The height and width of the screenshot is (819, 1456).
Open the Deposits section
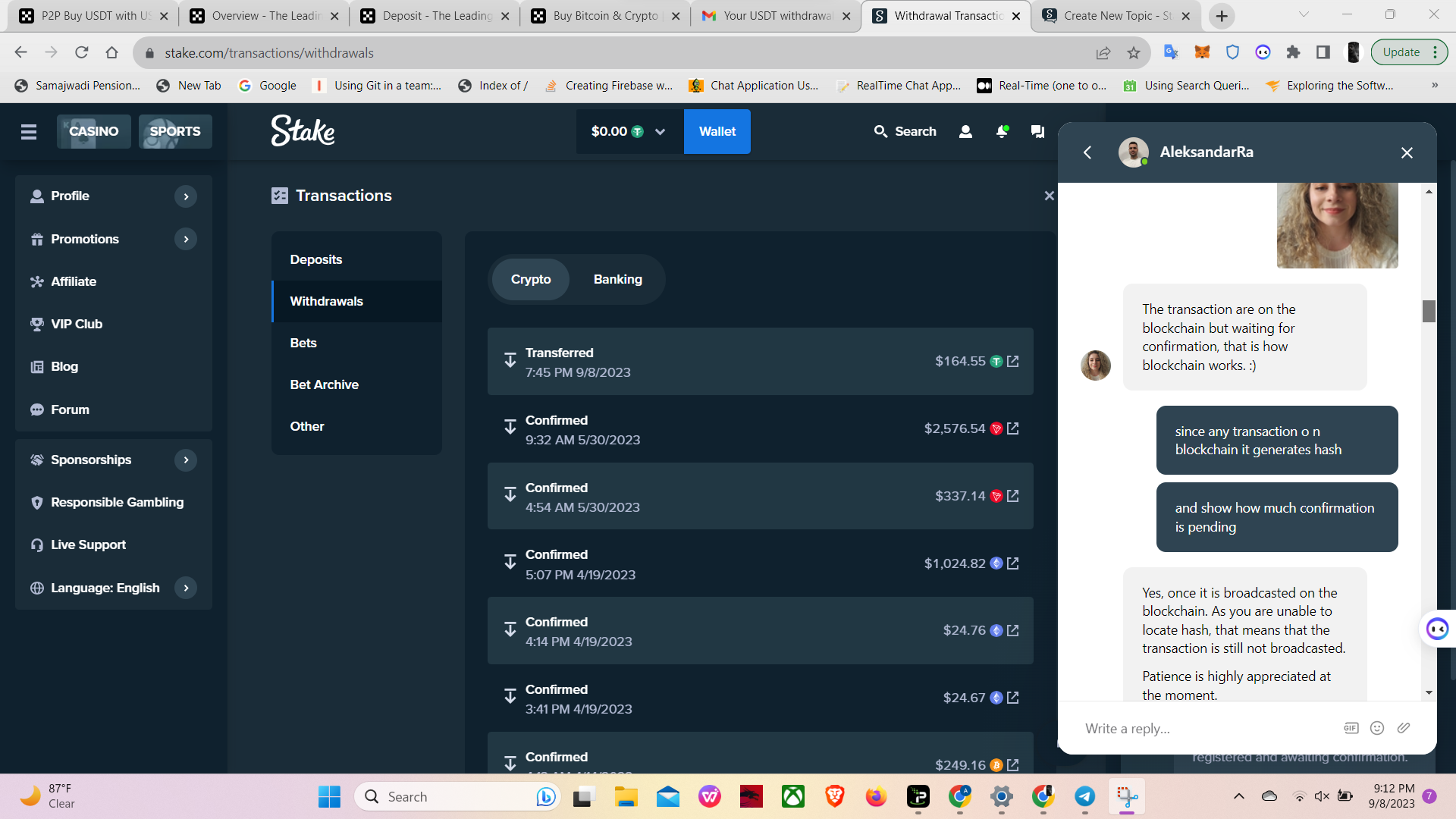(x=356, y=259)
